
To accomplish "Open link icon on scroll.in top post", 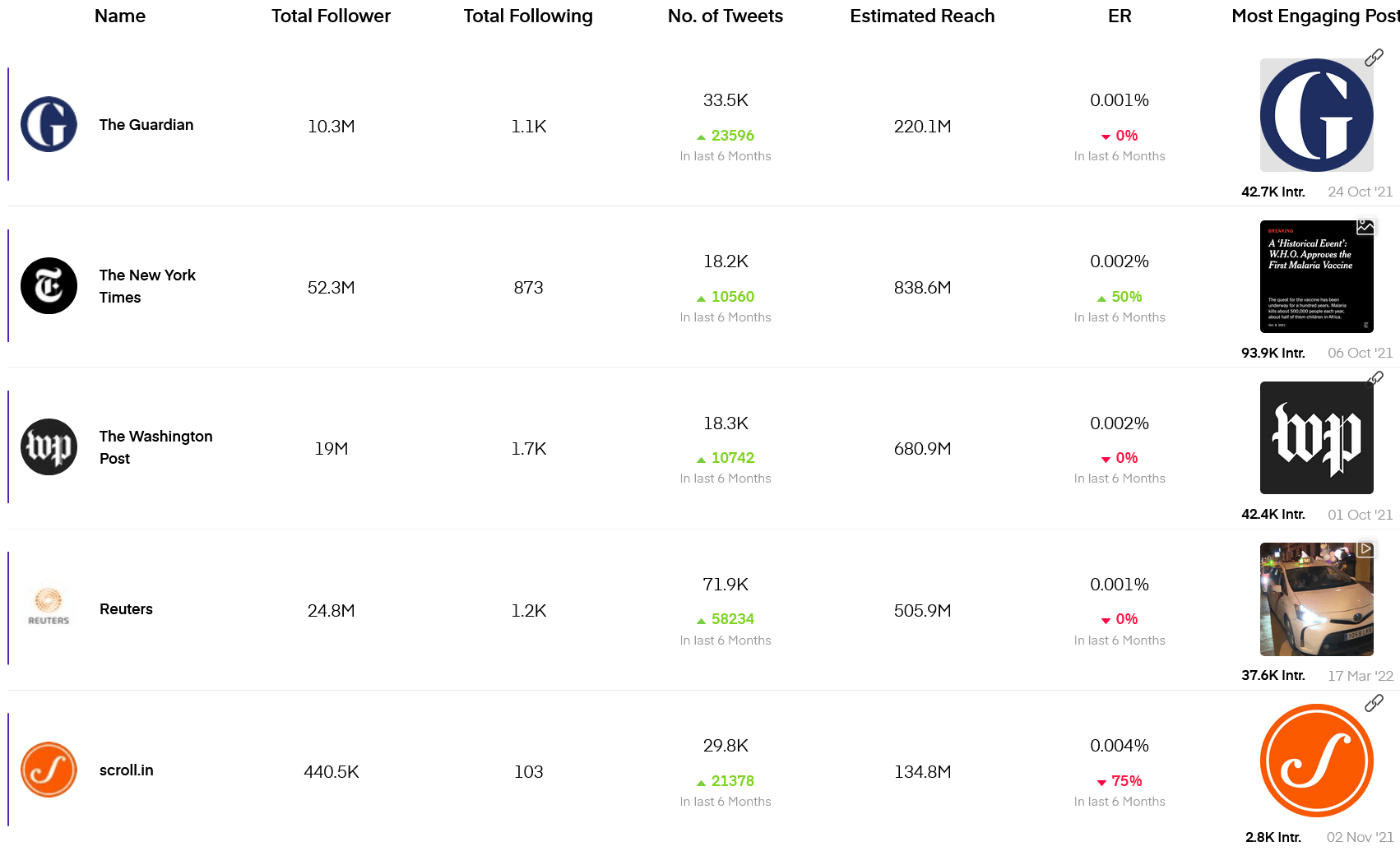I will pos(1374,703).
